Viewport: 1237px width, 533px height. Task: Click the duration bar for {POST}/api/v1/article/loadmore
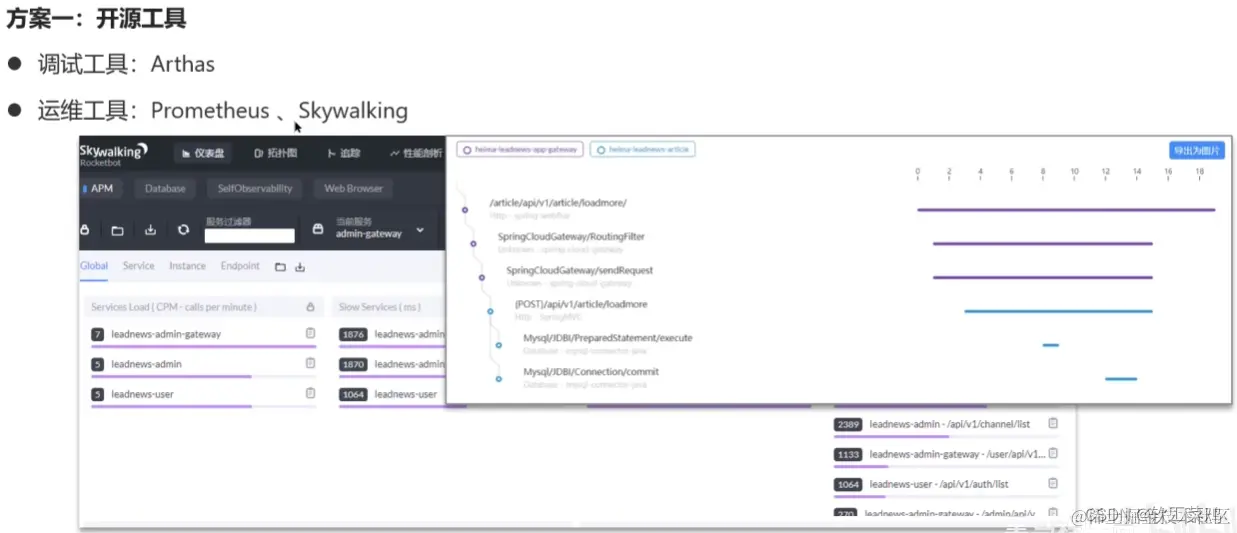pos(1058,311)
